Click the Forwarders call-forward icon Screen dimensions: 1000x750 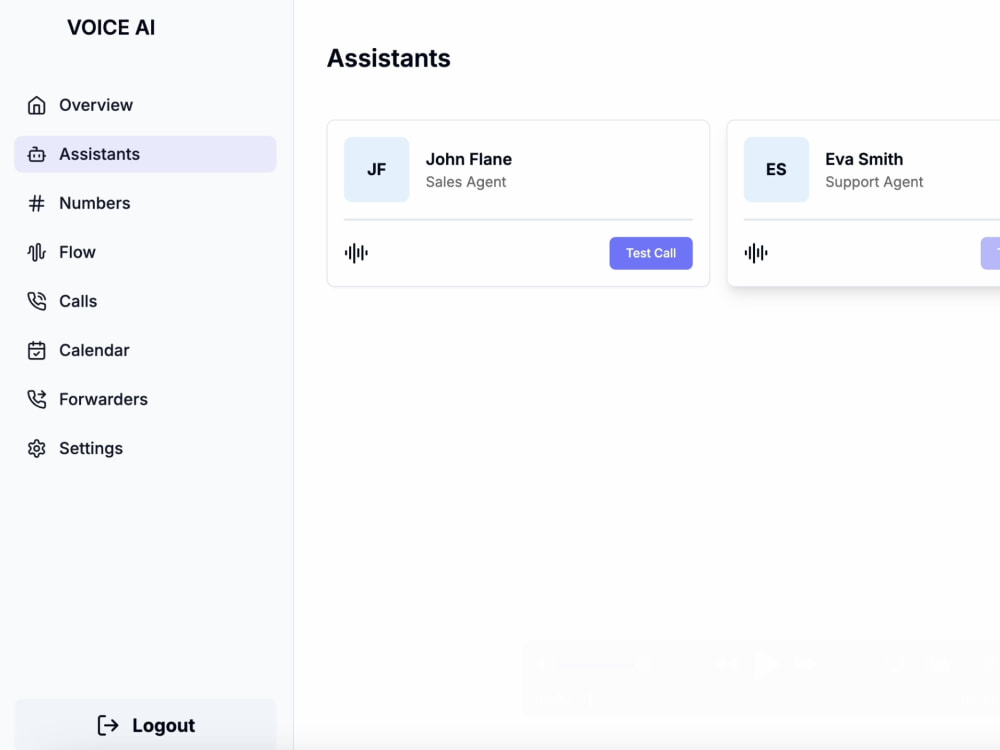point(36,399)
